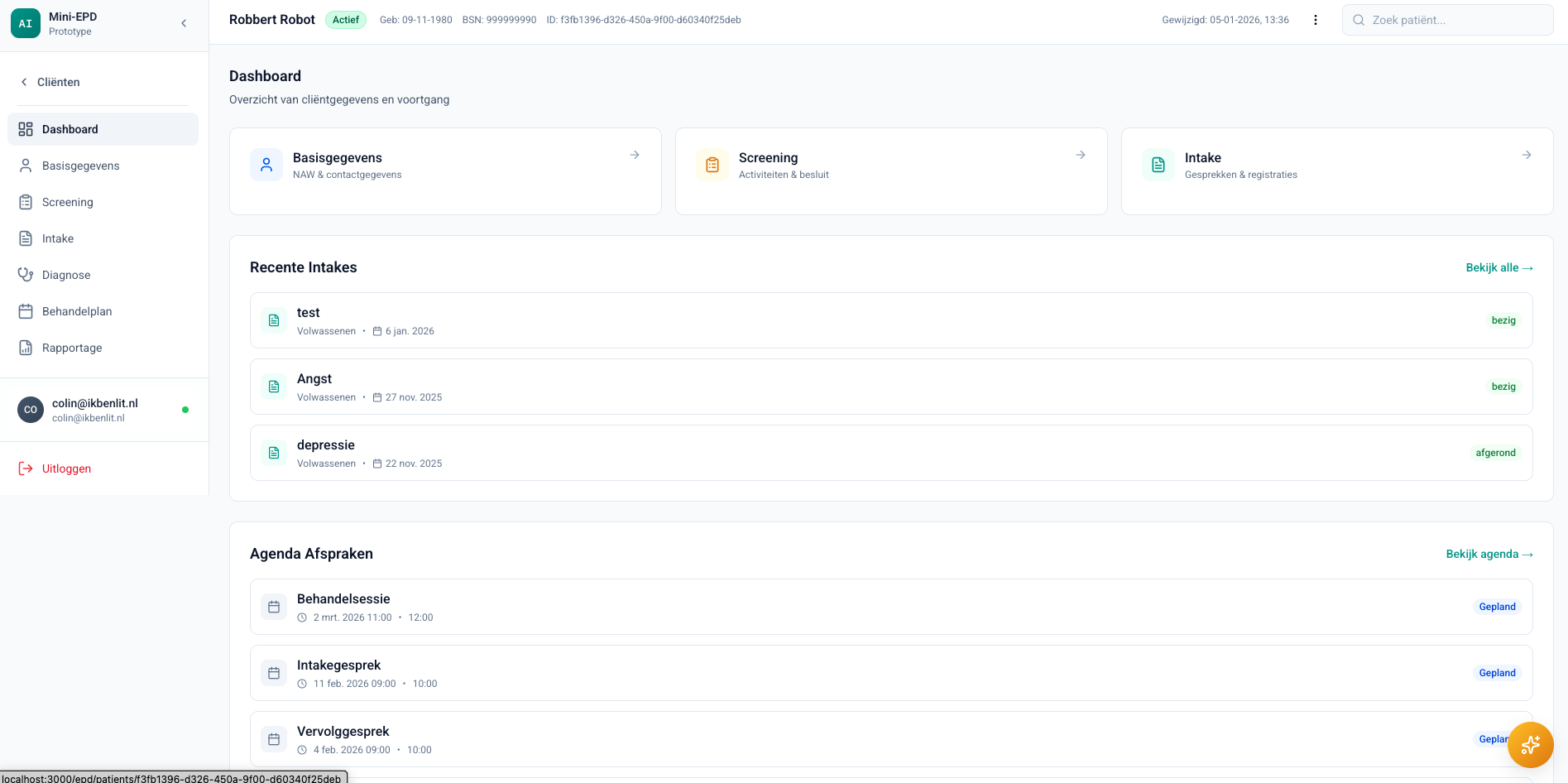Click the calendar icon of Behandelsessie
Image resolution: width=1568 pixels, height=783 pixels.
(274, 607)
